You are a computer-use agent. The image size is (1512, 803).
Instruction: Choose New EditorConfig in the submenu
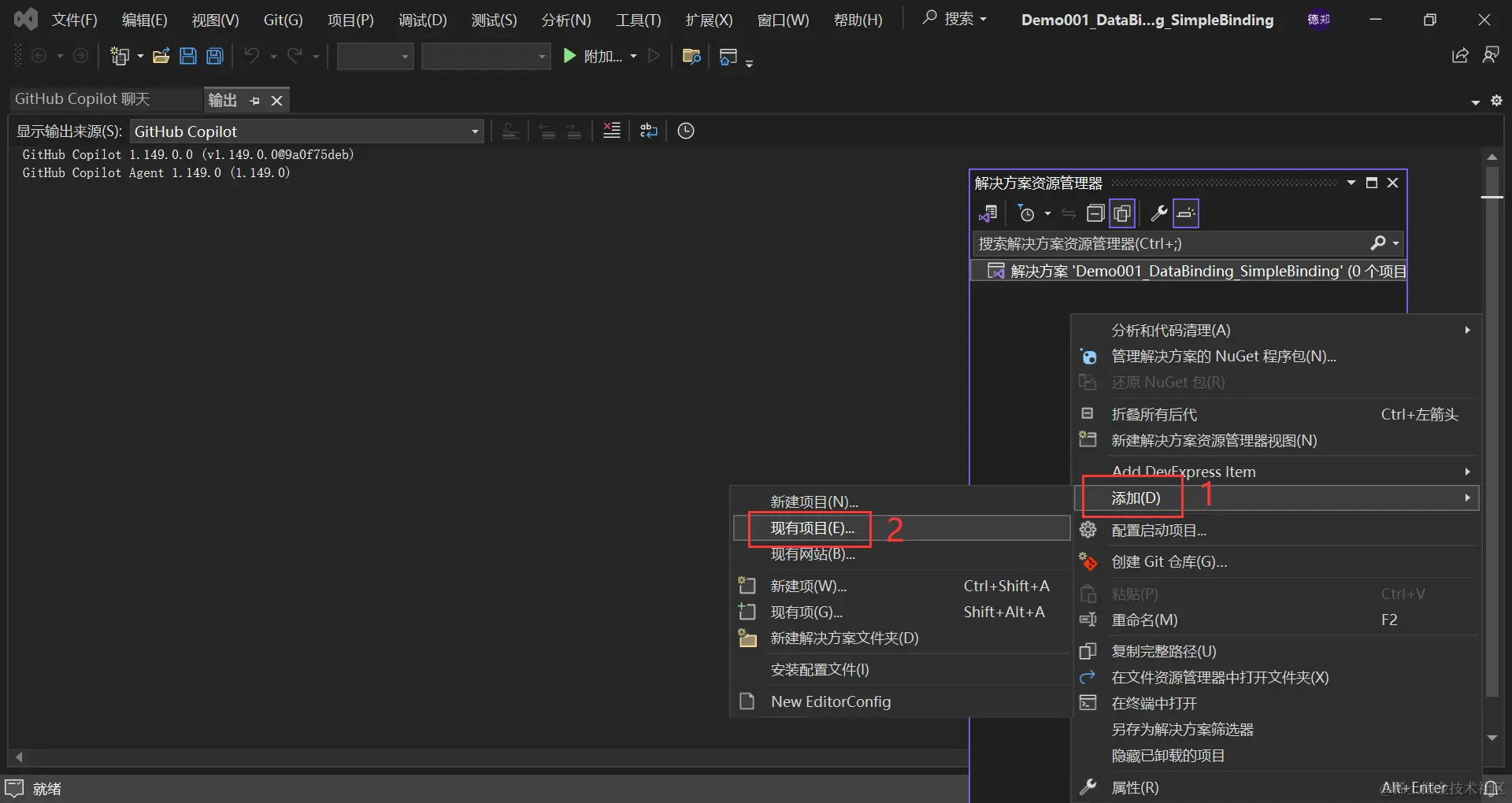point(902,701)
